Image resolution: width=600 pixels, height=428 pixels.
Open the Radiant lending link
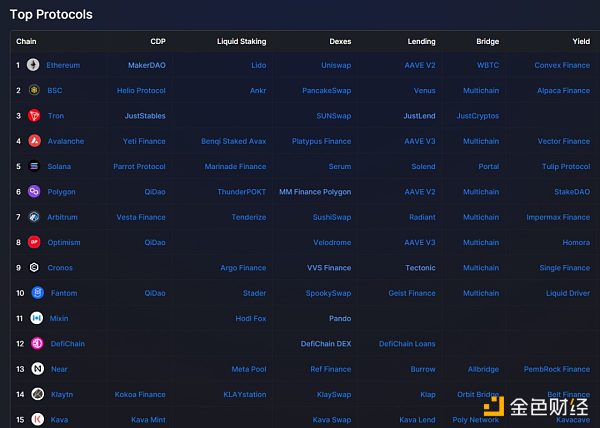coord(422,217)
